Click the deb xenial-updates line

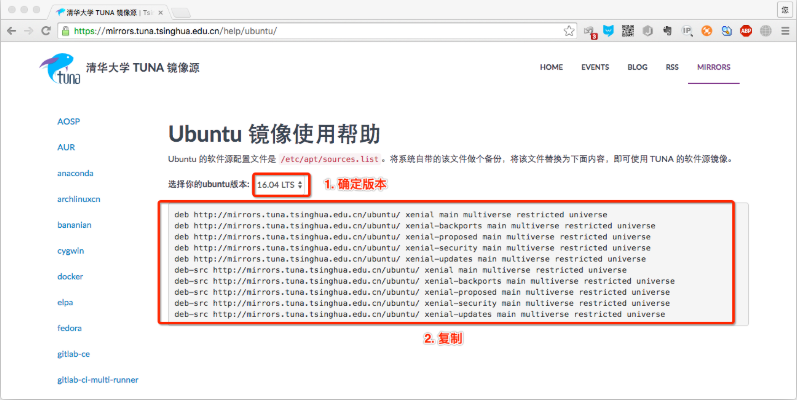coord(410,259)
